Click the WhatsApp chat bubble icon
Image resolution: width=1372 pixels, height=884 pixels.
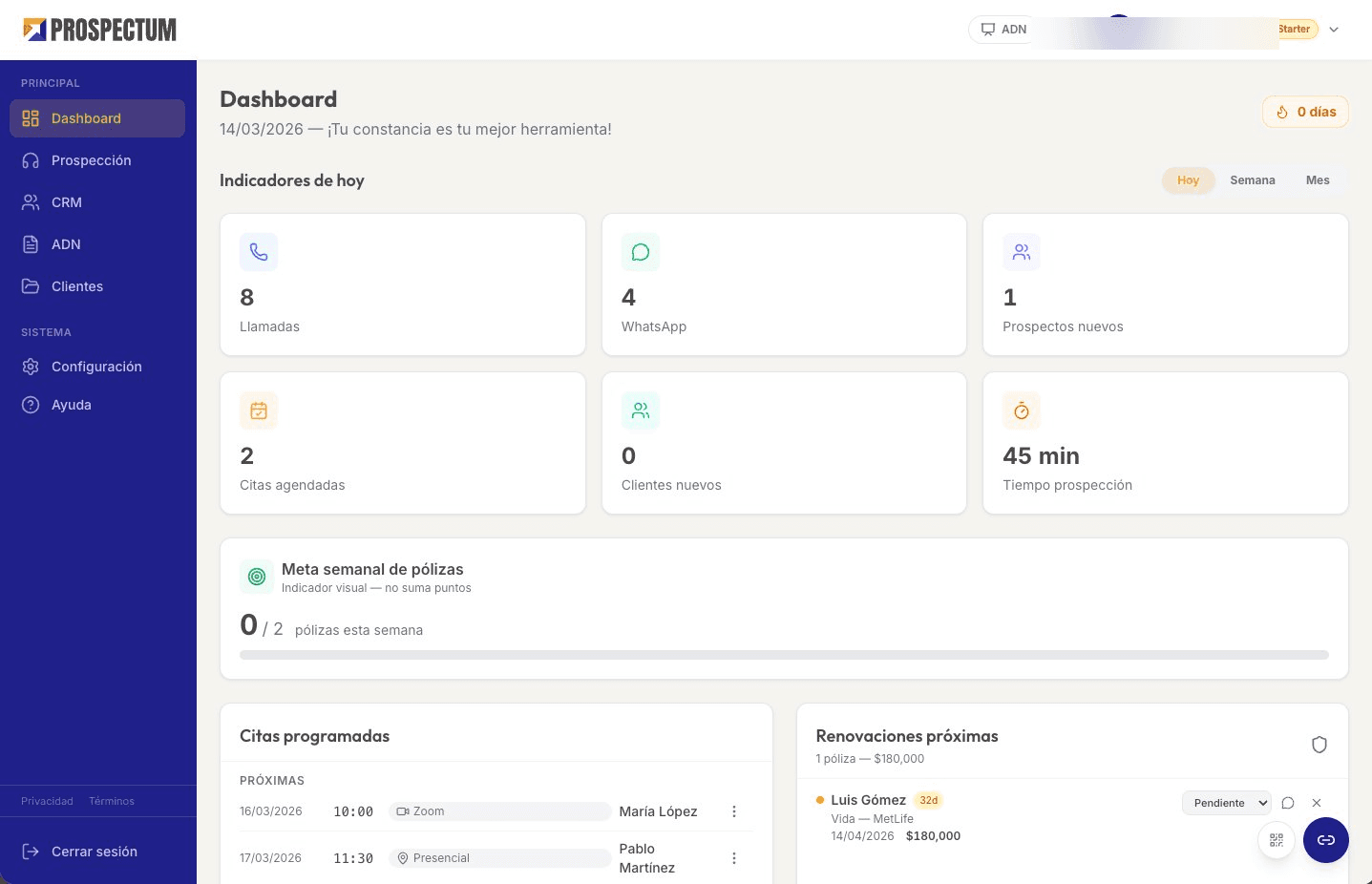tap(640, 251)
